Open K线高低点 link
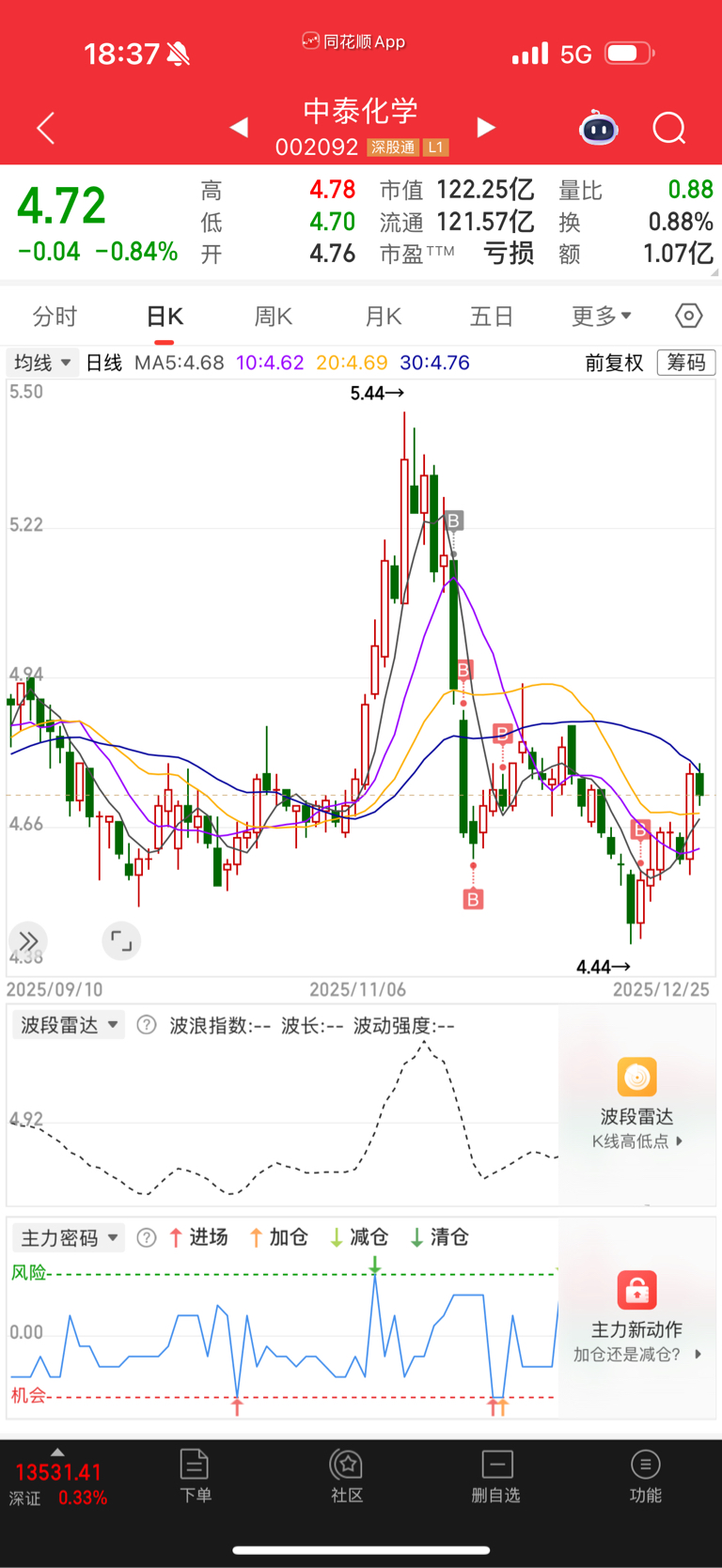The height and width of the screenshot is (1568, 722). (636, 1141)
